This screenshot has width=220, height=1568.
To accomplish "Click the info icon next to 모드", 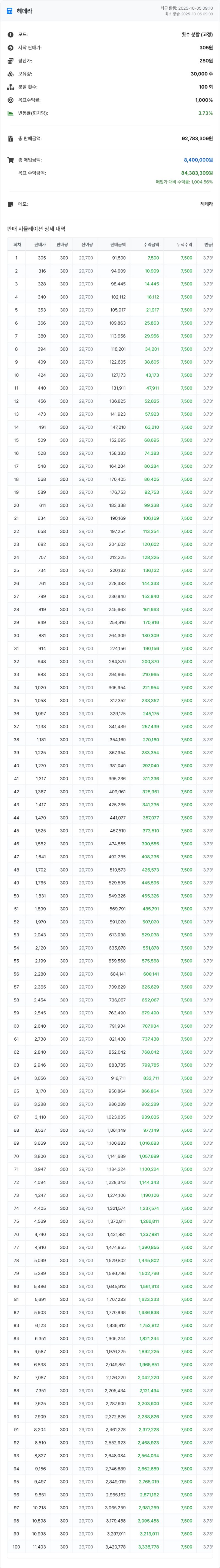I will (10, 35).
